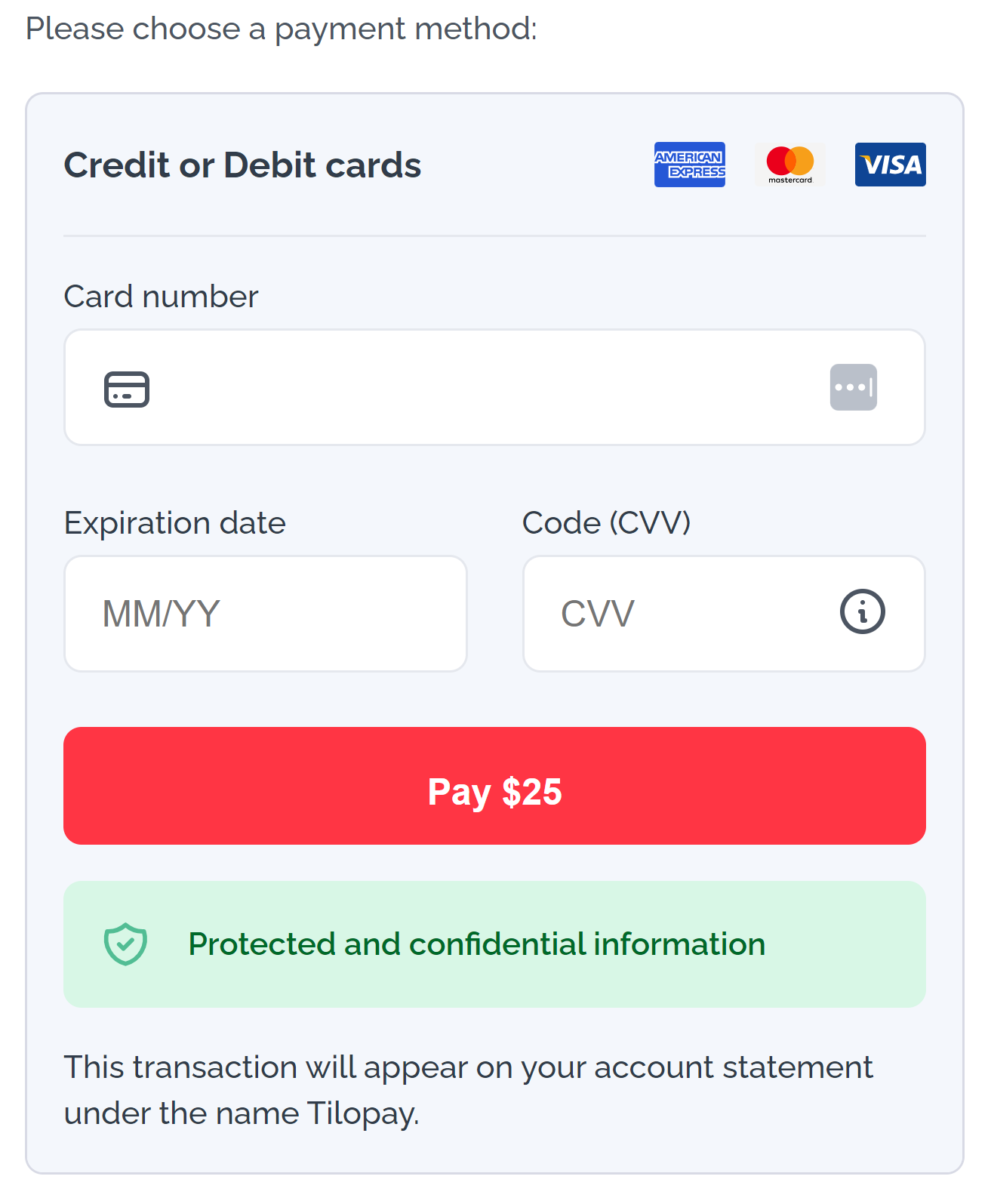Click the masked digits icon in the card number field
The image size is (991, 1204).
[x=853, y=387]
